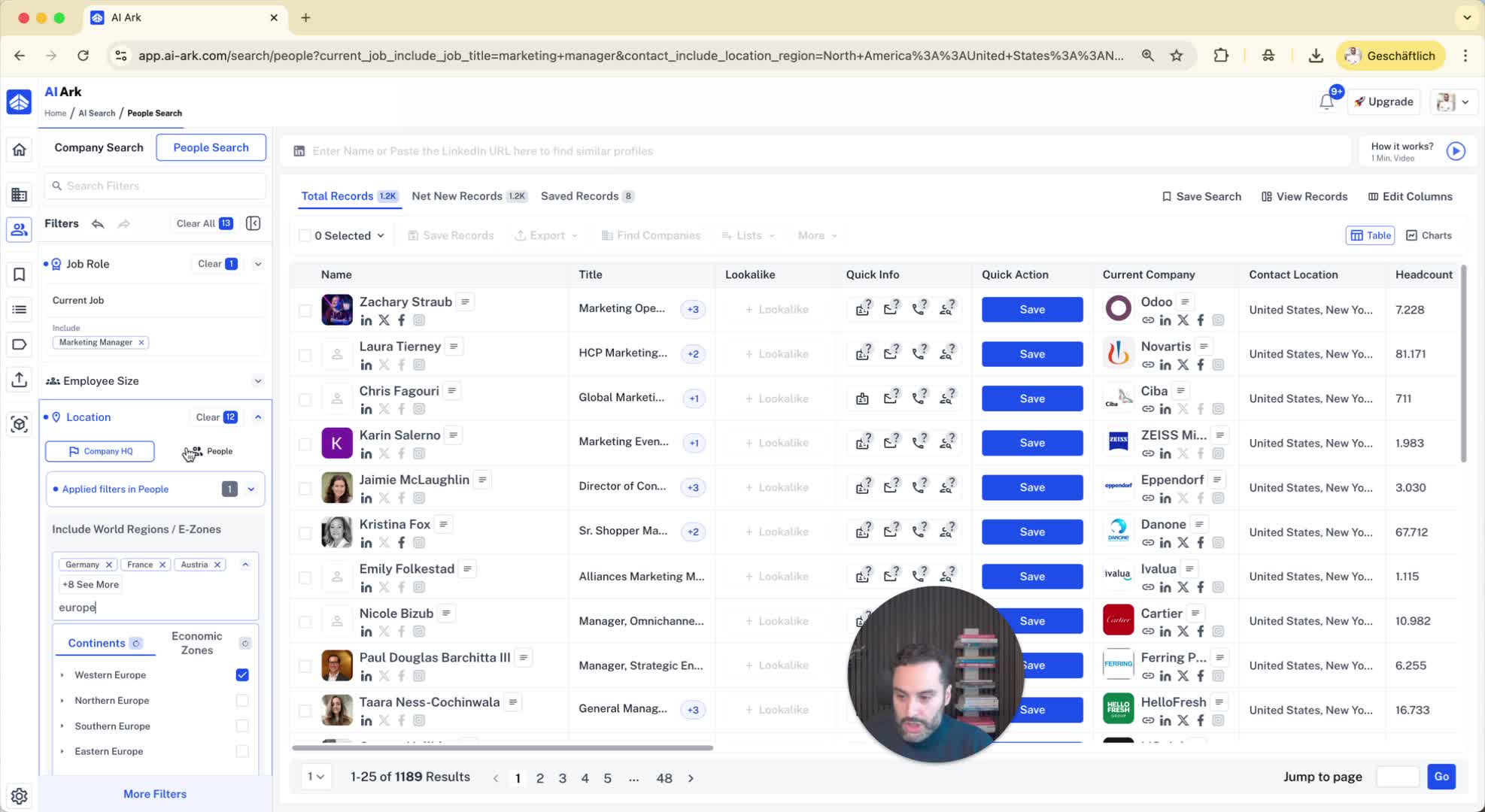Image resolution: width=1485 pixels, height=812 pixels.
Task: Click the More Filters link
Action: tap(155, 794)
